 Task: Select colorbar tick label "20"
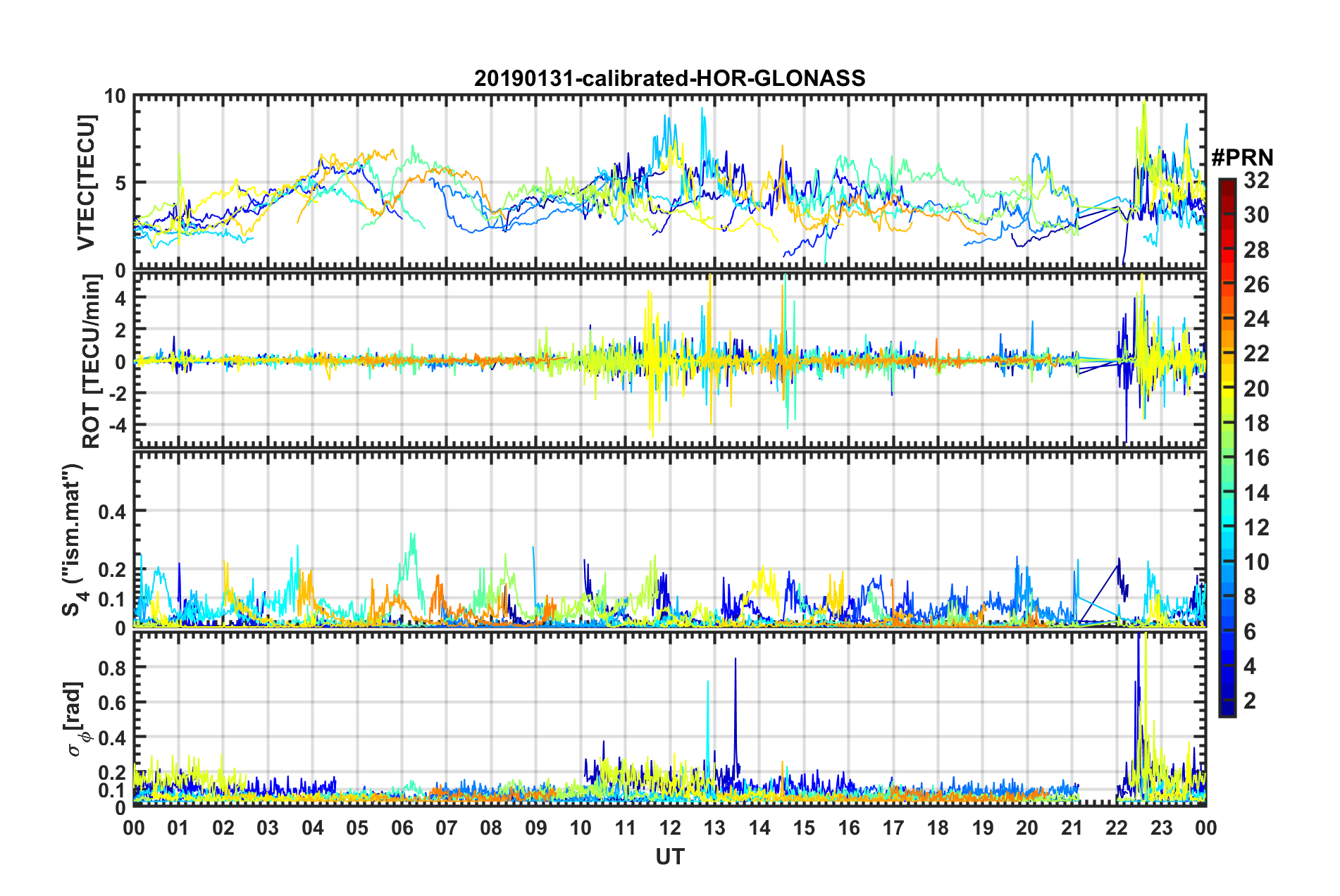click(1255, 388)
